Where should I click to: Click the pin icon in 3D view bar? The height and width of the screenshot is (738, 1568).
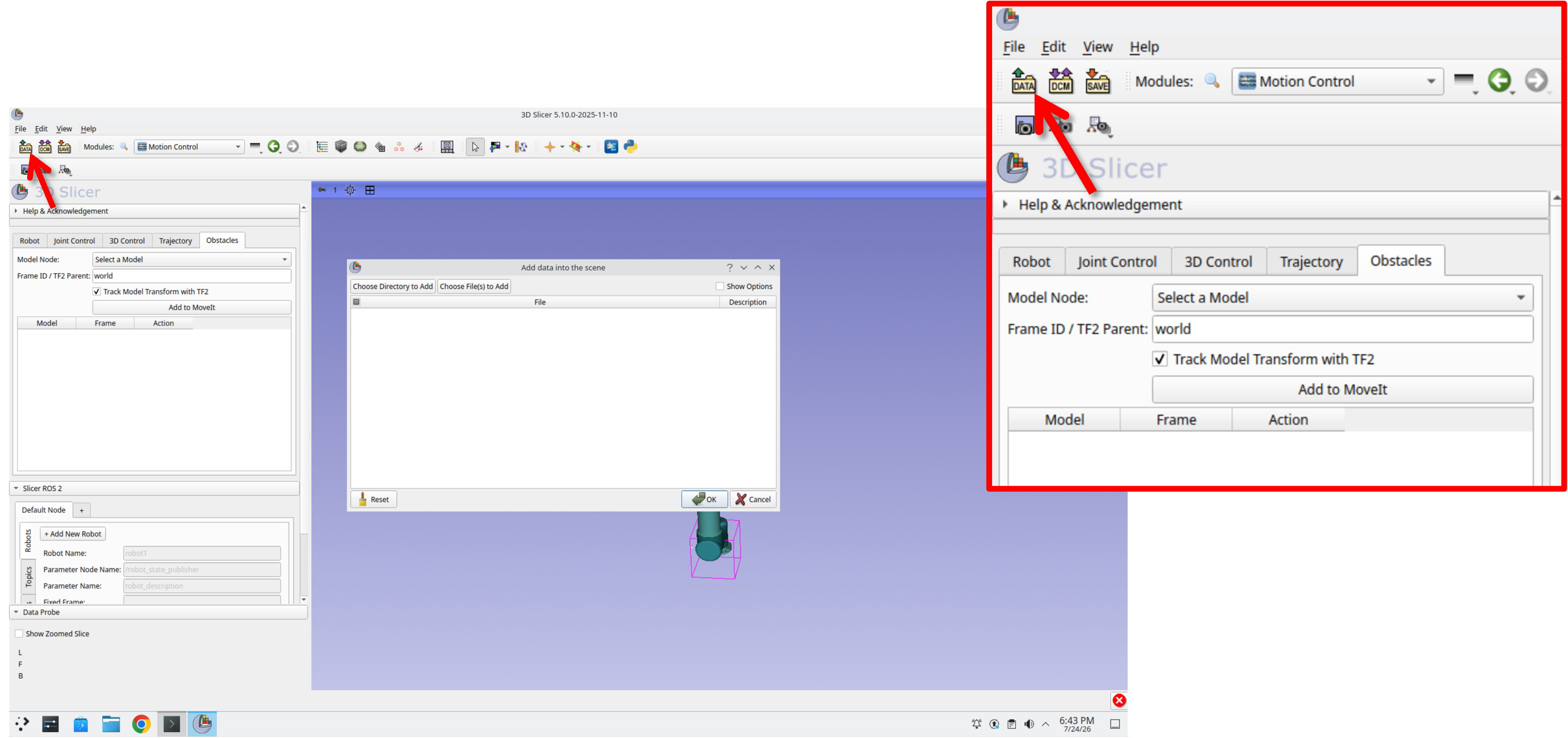[322, 190]
